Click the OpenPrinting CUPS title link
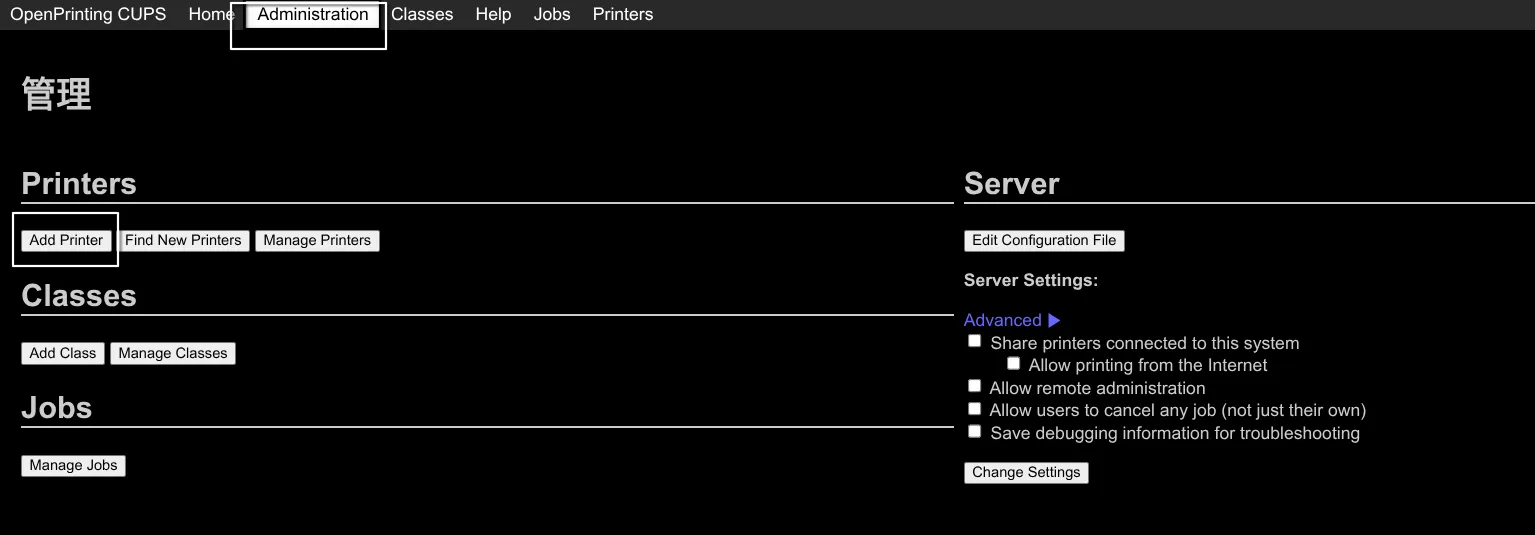This screenshot has width=1535, height=535. [x=88, y=14]
